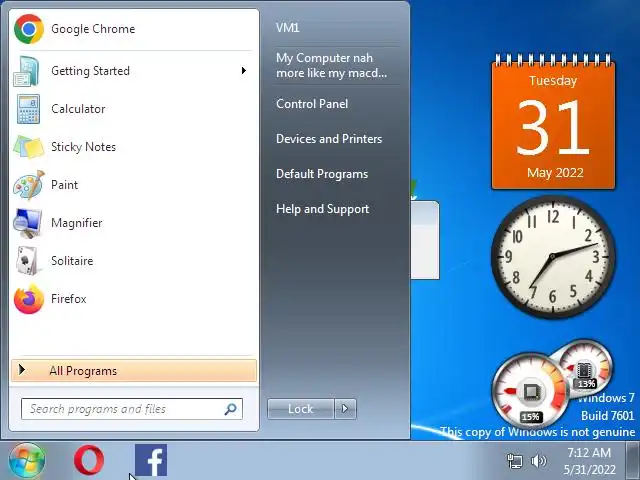Screen dimensions: 640x480
Task: Open Opera from the taskbar
Action: [89, 460]
